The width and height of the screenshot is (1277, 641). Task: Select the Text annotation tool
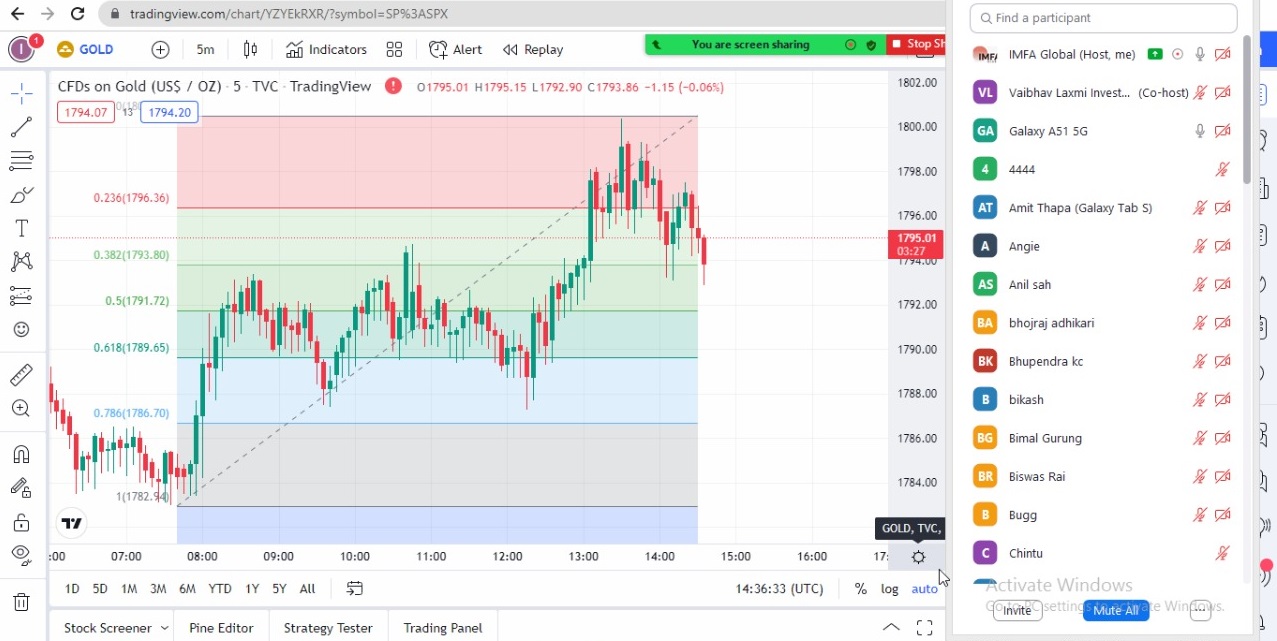click(21, 228)
